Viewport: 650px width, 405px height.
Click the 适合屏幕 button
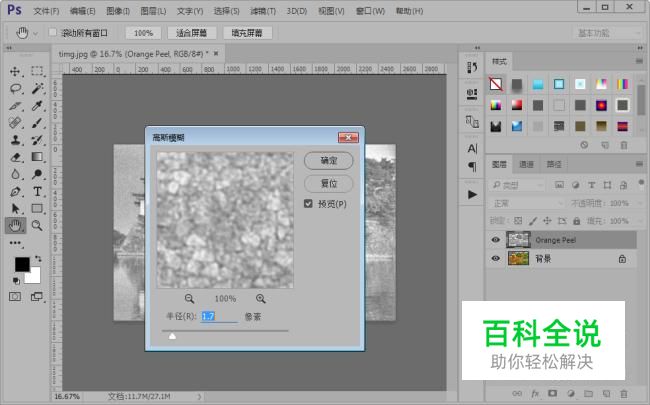pyautogui.click(x=192, y=33)
